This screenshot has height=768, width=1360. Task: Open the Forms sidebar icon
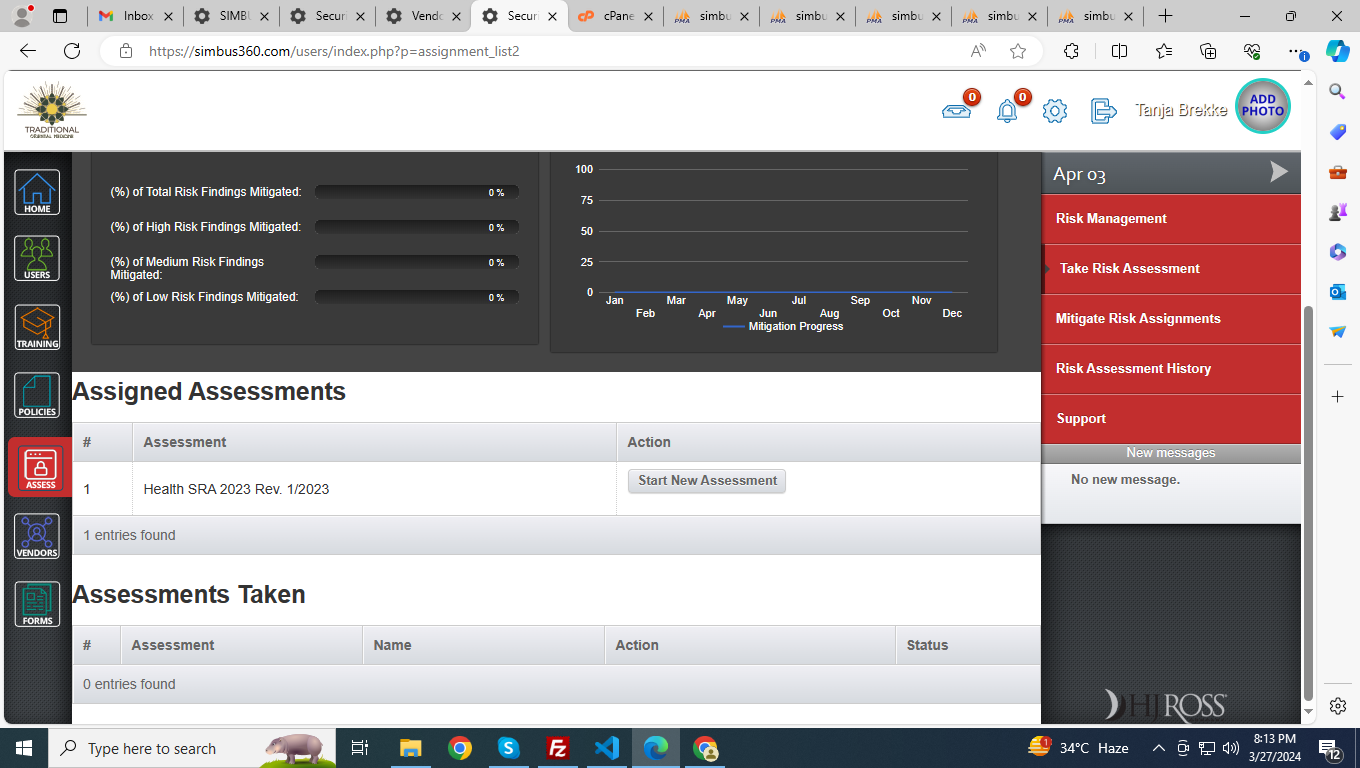tap(37, 605)
